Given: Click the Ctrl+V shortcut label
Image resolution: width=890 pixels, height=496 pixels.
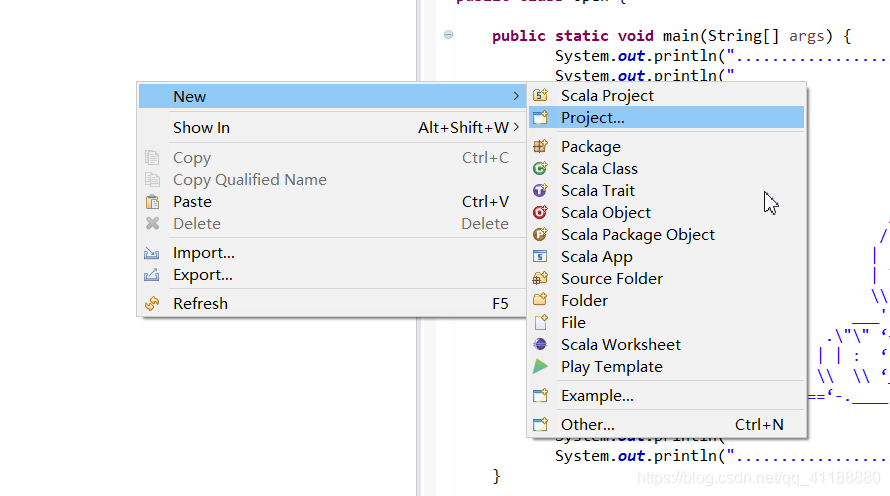Looking at the screenshot, I should click(x=485, y=201).
